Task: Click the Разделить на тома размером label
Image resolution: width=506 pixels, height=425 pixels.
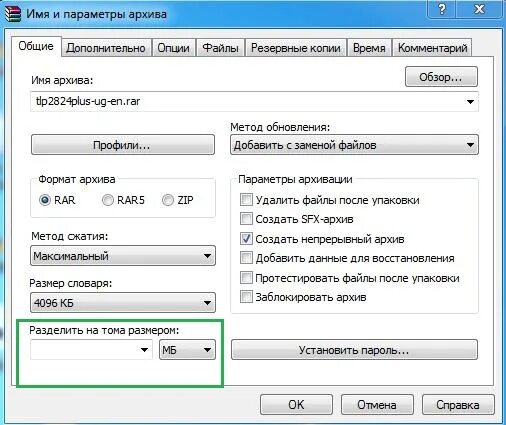Action: 104,330
